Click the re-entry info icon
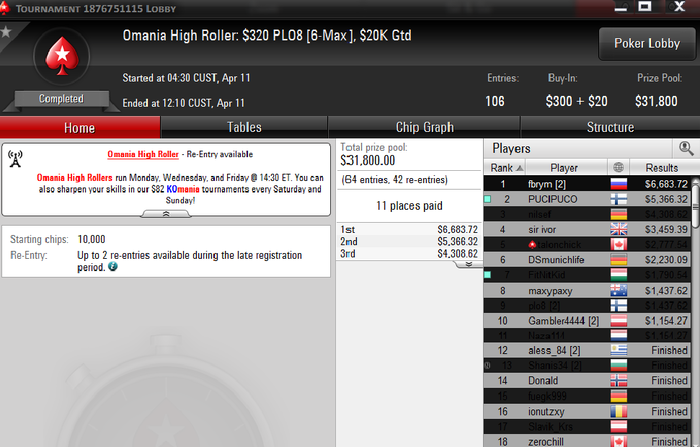 point(113,267)
